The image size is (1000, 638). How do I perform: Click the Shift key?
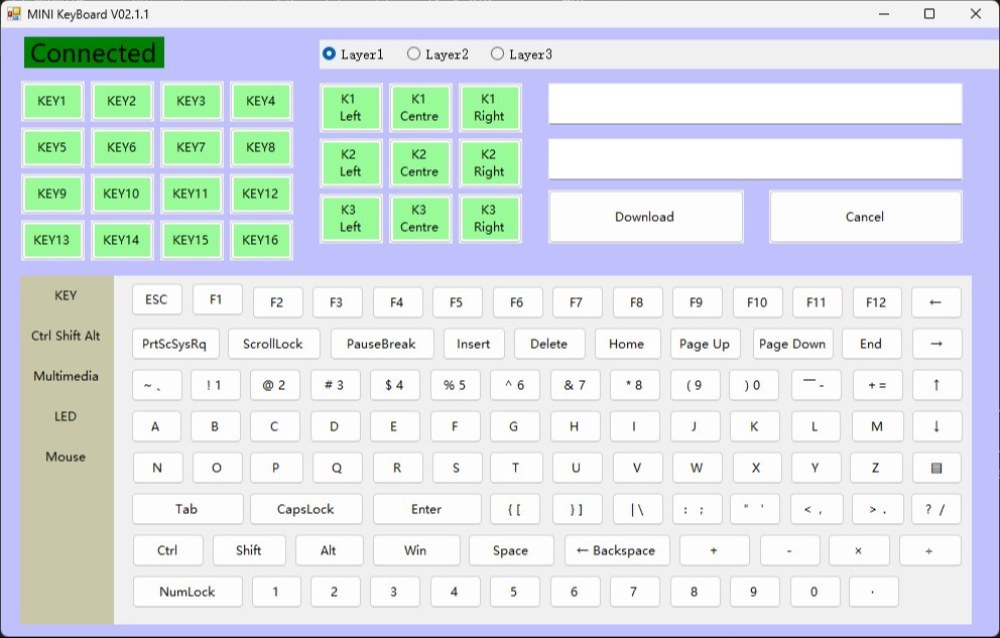pos(249,550)
